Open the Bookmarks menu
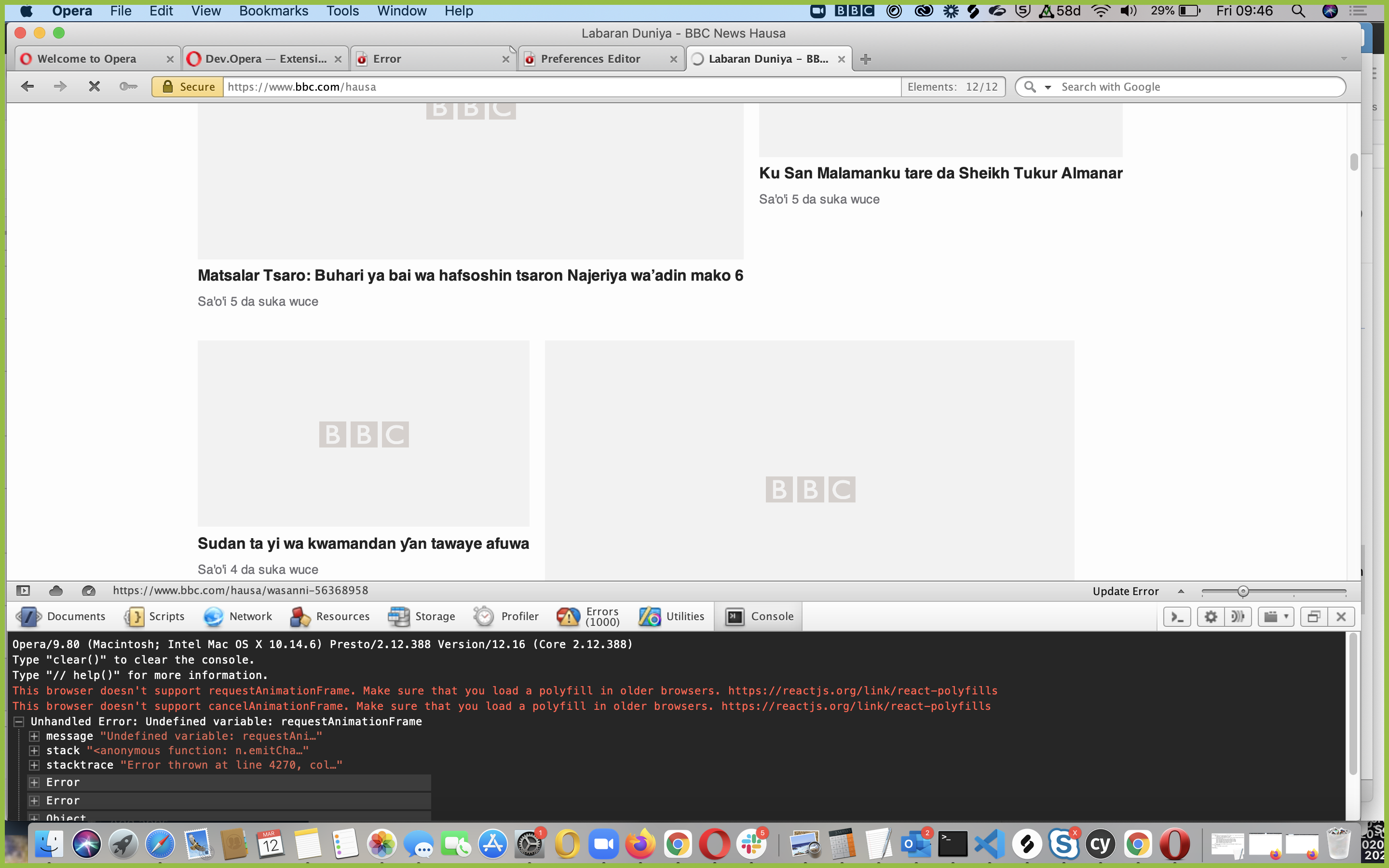This screenshot has height=868, width=1389. (273, 11)
